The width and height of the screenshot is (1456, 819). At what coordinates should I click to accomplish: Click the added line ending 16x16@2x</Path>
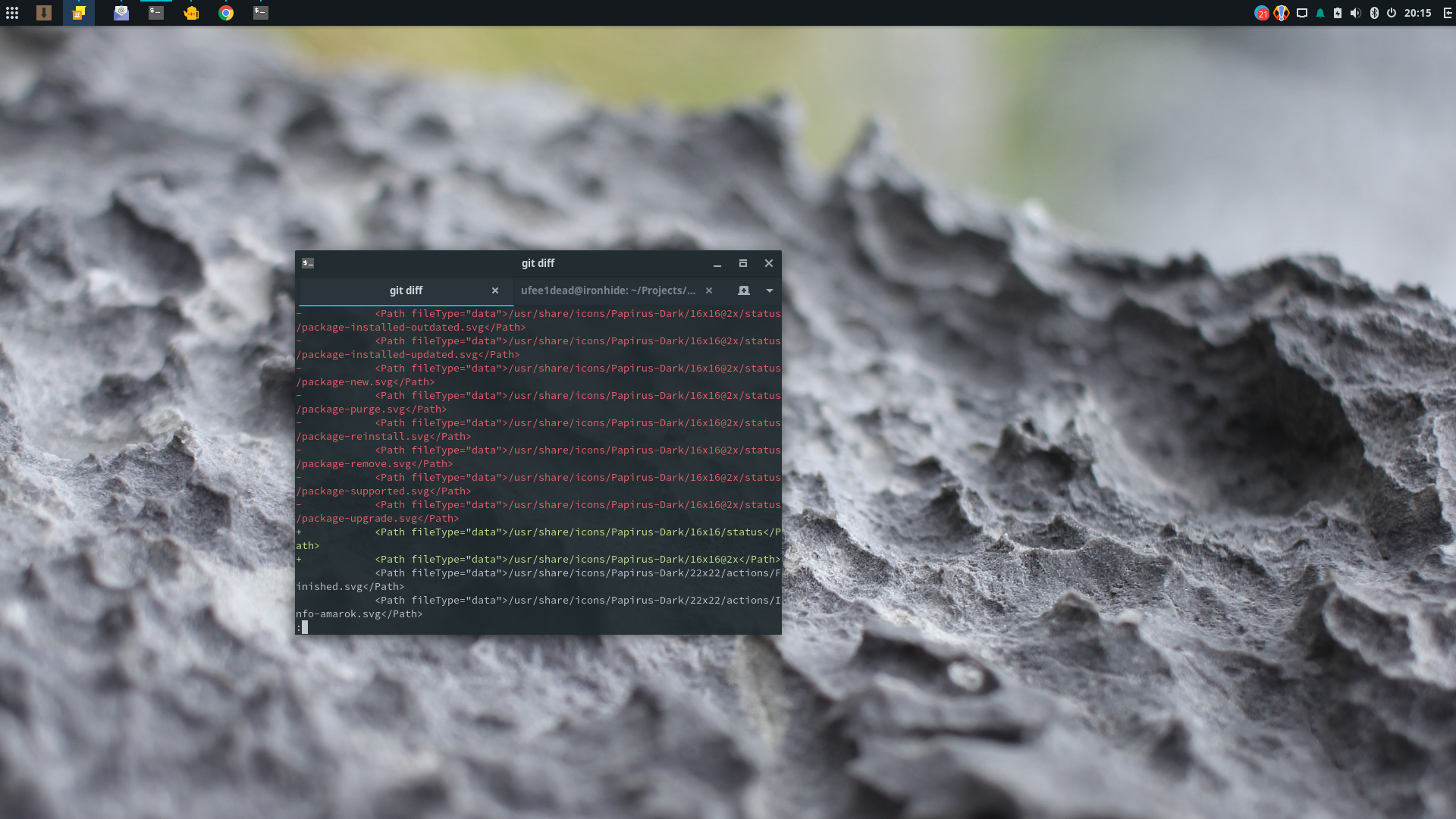point(538,560)
